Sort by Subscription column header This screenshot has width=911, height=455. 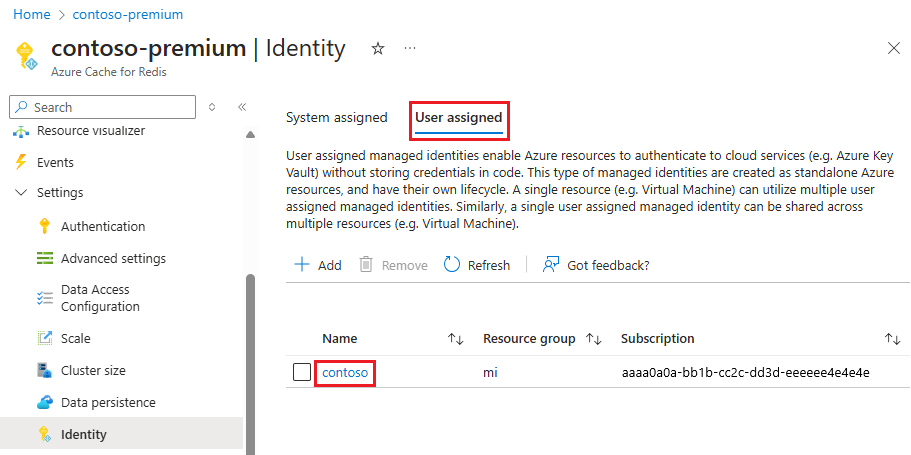pos(658,339)
